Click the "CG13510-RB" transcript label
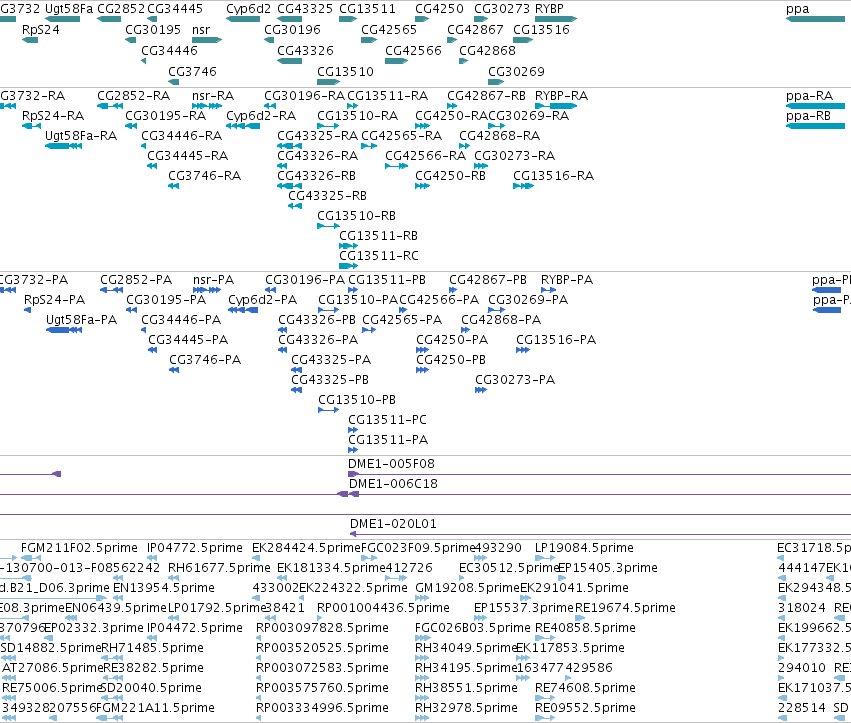Screen dimensions: 851x723 357,216
